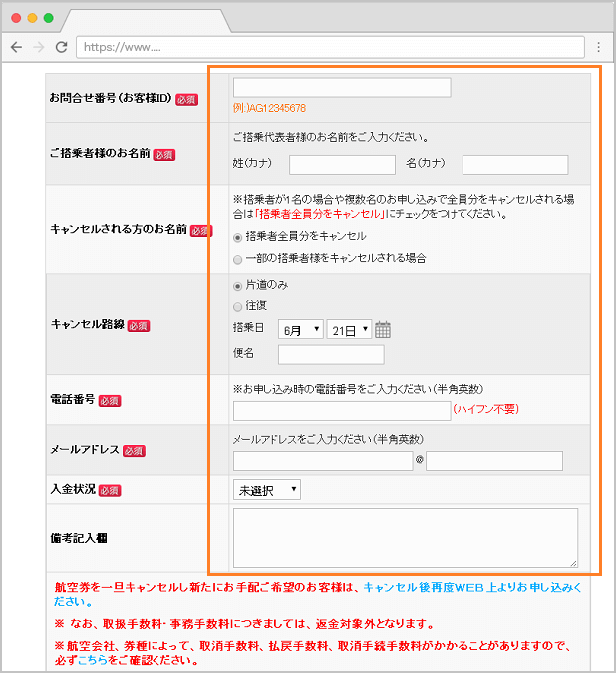The height and width of the screenshot is (673, 616).
Task: Expand the 入金状況 未選択 dropdown
Action: [x=266, y=490]
